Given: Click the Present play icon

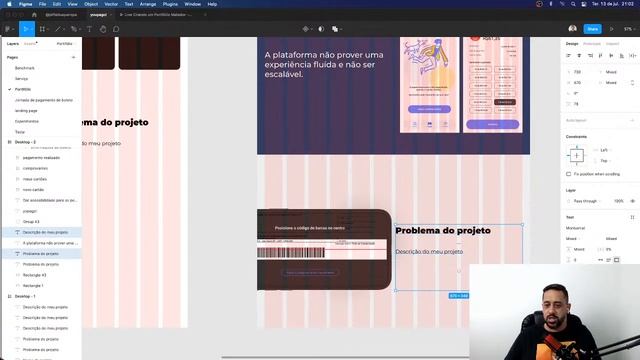Looking at the screenshot, I should [x=611, y=29].
